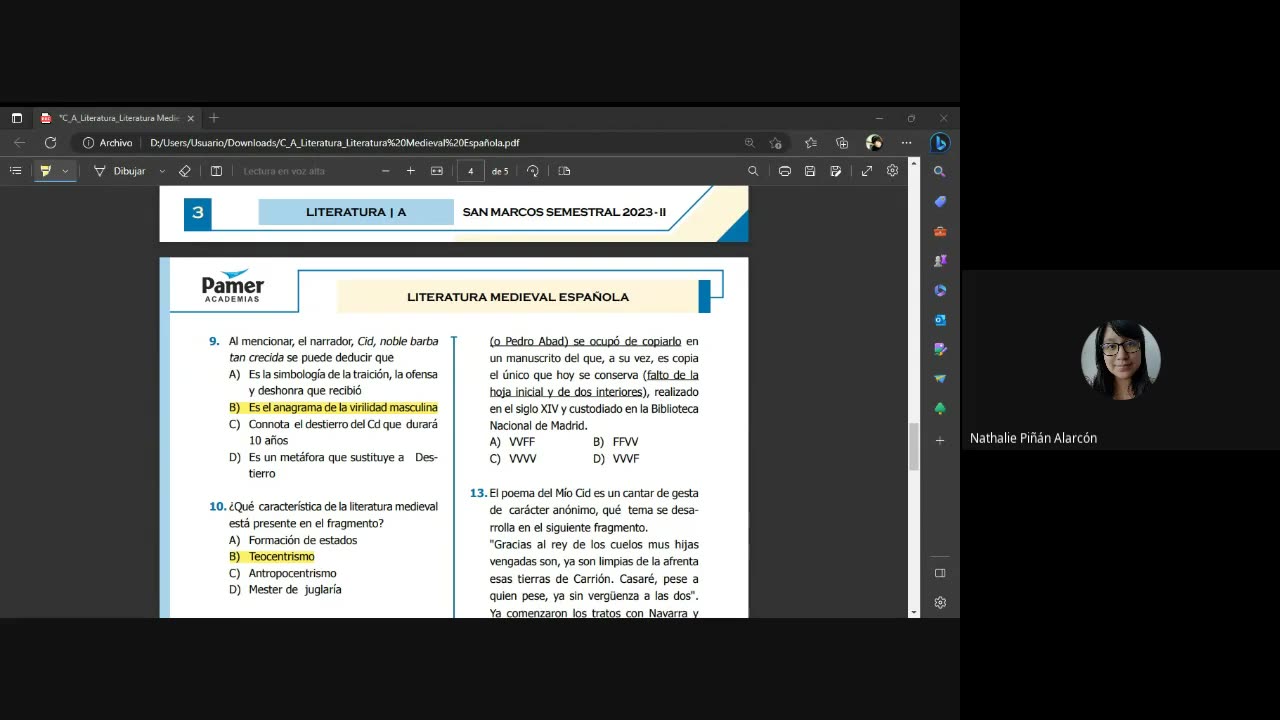Open the Shopping tag sidebar icon
The image size is (1280, 720).
[939, 202]
